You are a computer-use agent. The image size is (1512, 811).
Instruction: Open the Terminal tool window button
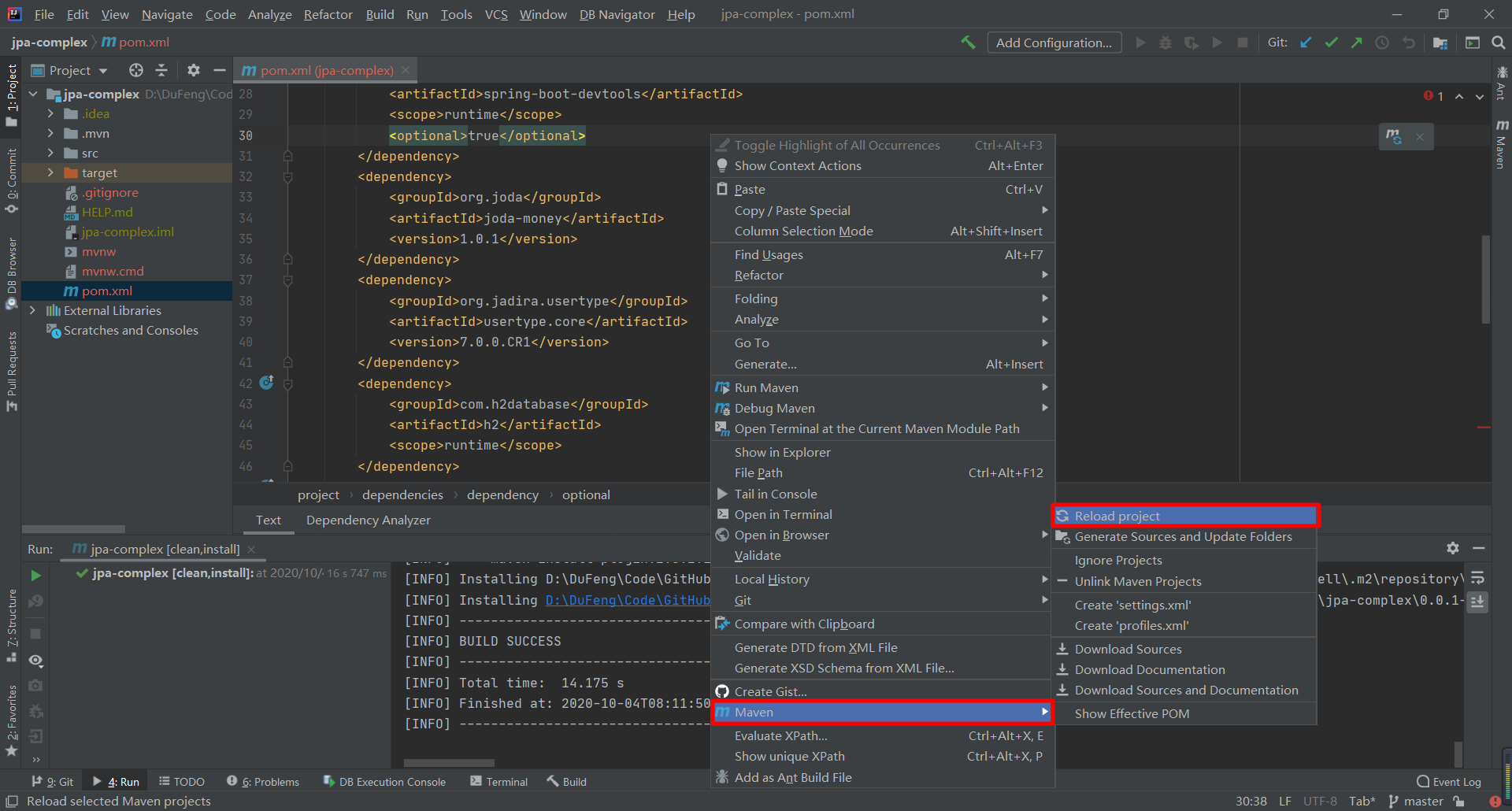tap(498, 781)
